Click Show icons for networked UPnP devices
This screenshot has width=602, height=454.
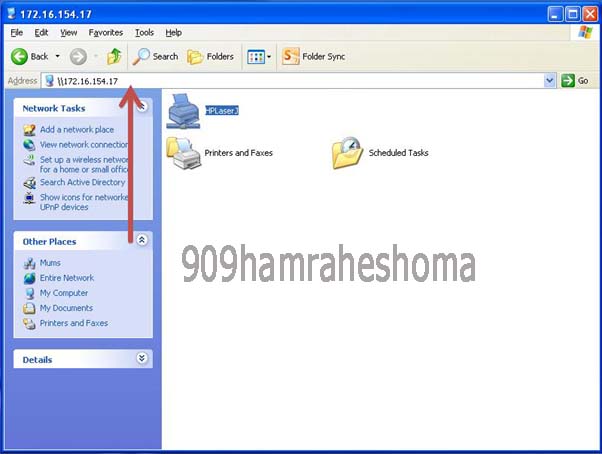pos(84,202)
